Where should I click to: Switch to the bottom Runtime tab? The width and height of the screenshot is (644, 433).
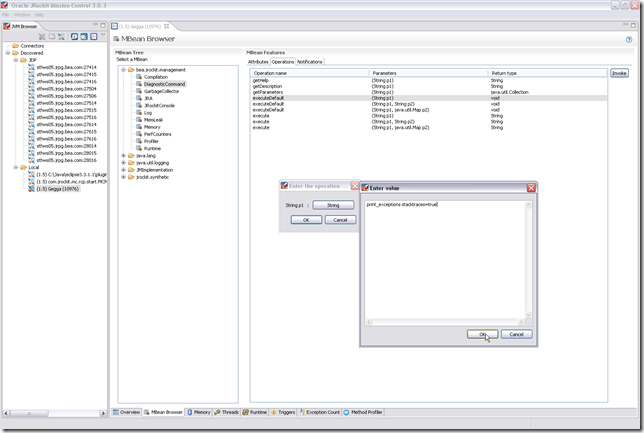[255, 412]
